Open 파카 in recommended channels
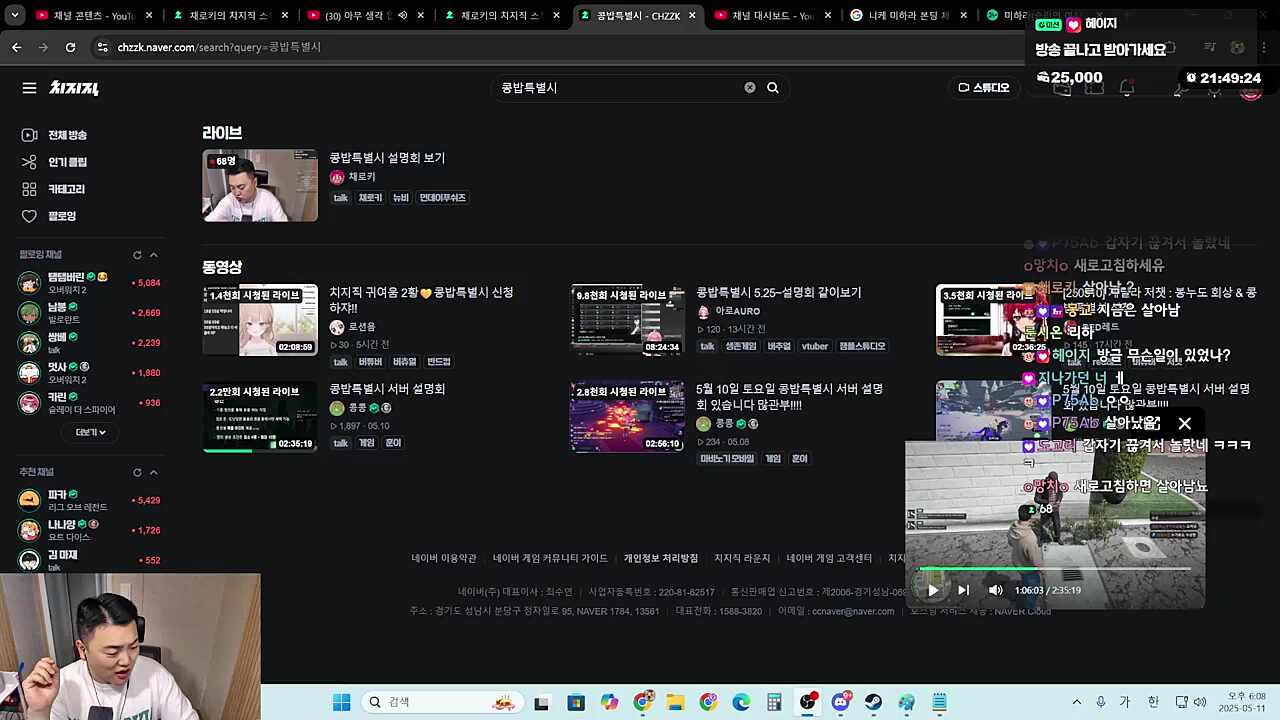The image size is (1280, 720). coord(90,500)
